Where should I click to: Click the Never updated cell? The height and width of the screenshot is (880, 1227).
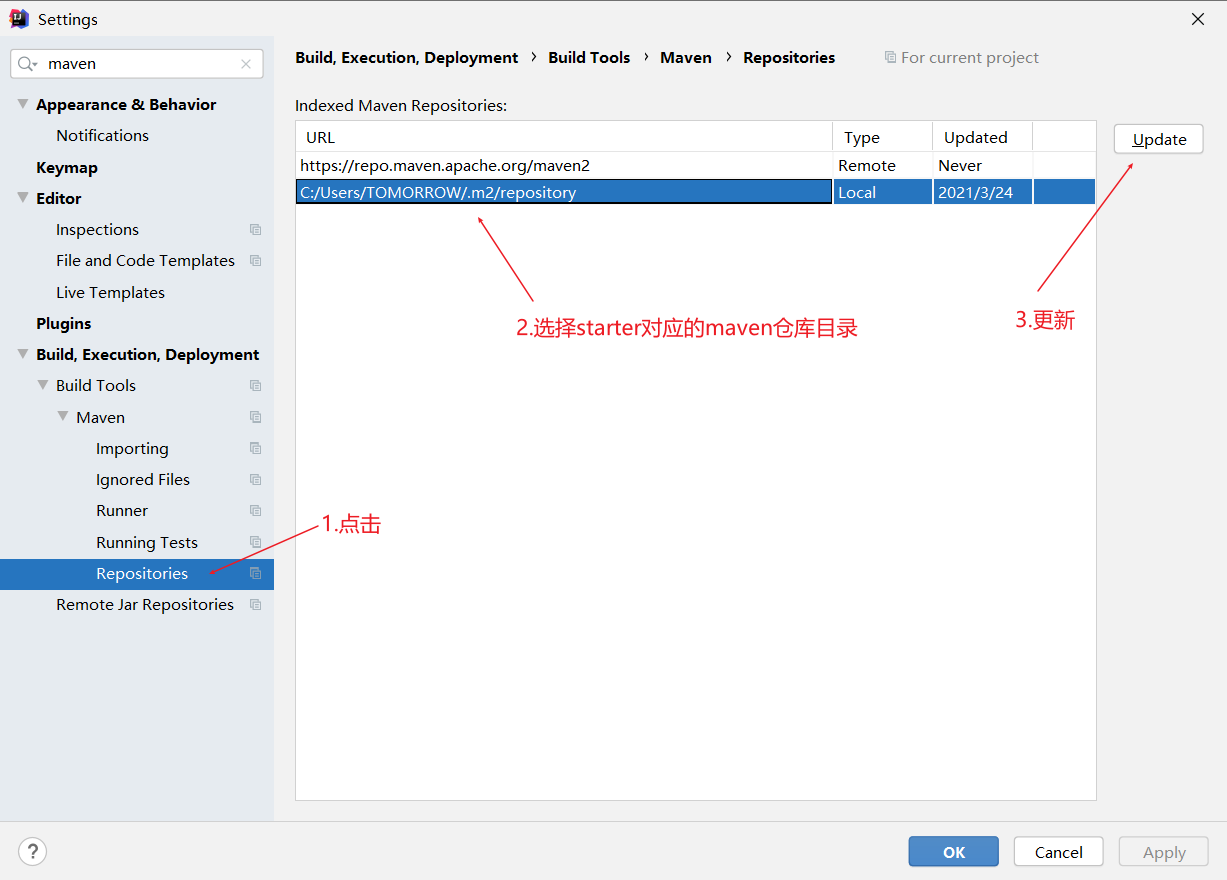(983, 165)
